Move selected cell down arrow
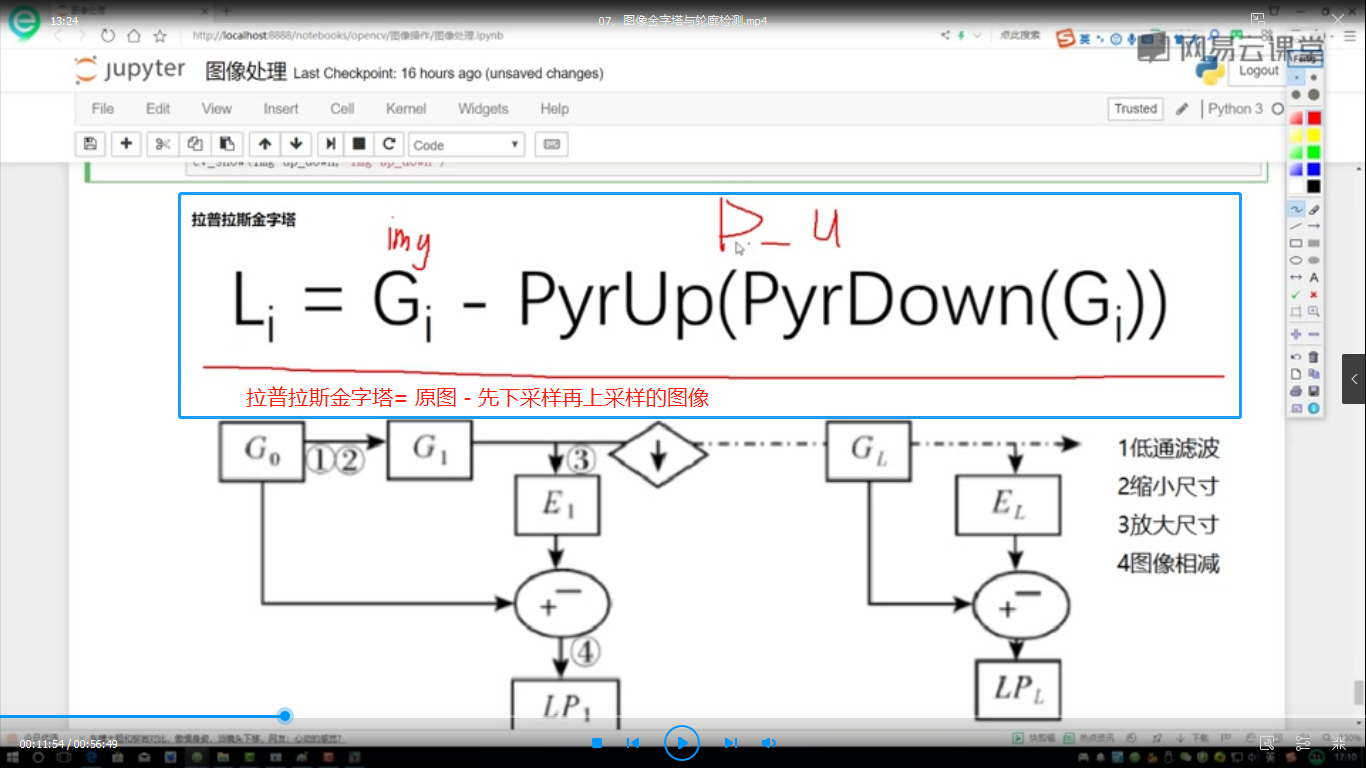The height and width of the screenshot is (768, 1366). (296, 144)
